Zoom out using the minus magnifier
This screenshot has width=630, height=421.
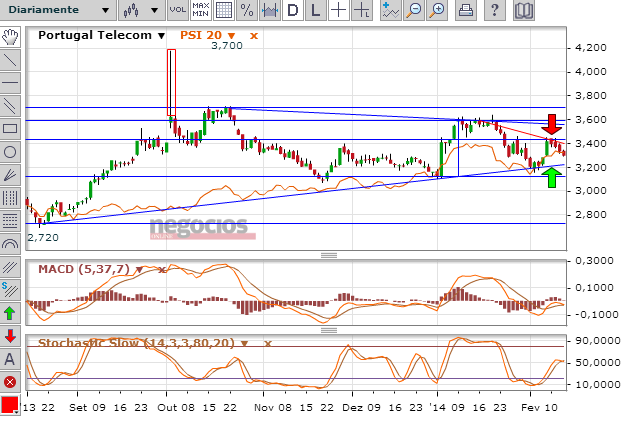coord(414,10)
